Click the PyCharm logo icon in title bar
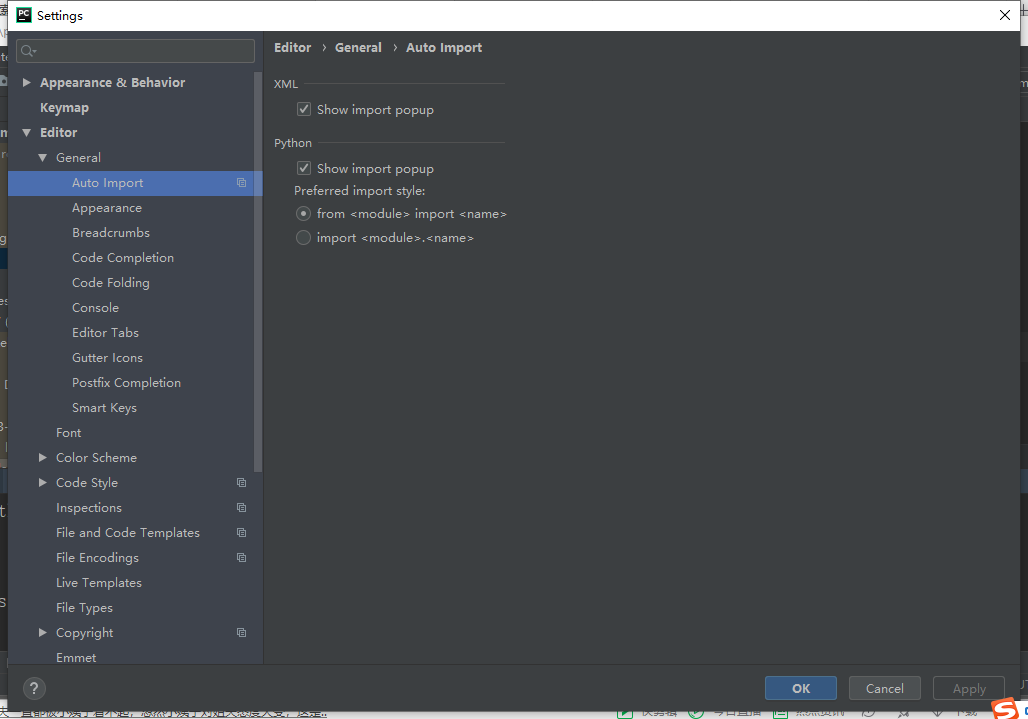Screen dimensions: 1028x719 pos(24,15)
